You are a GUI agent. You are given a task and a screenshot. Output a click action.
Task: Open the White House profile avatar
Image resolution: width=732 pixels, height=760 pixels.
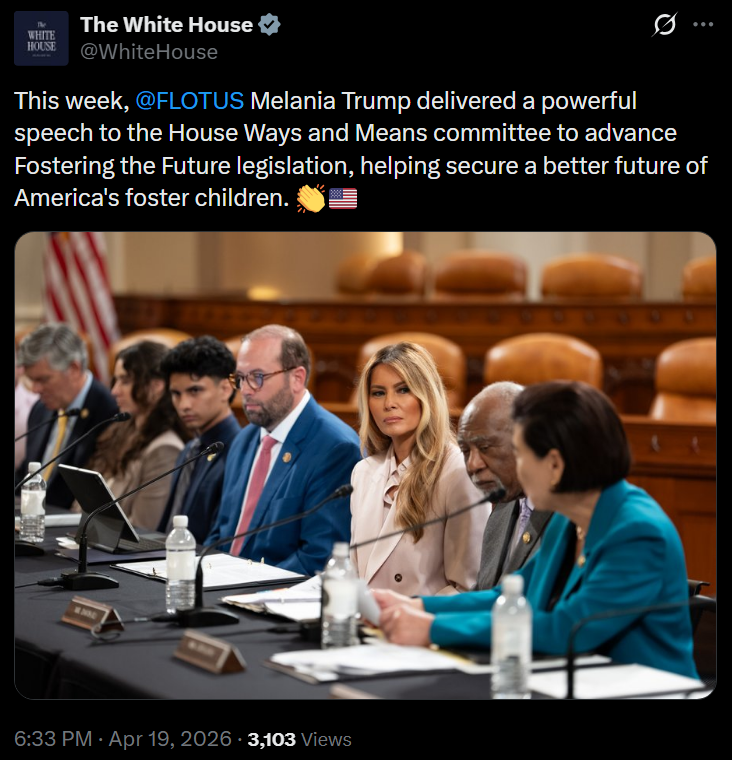[x=41, y=38]
